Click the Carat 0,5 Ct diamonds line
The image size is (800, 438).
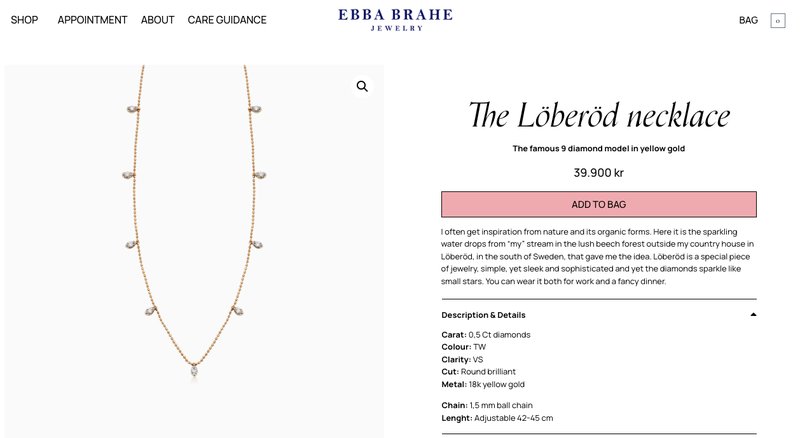coord(486,334)
